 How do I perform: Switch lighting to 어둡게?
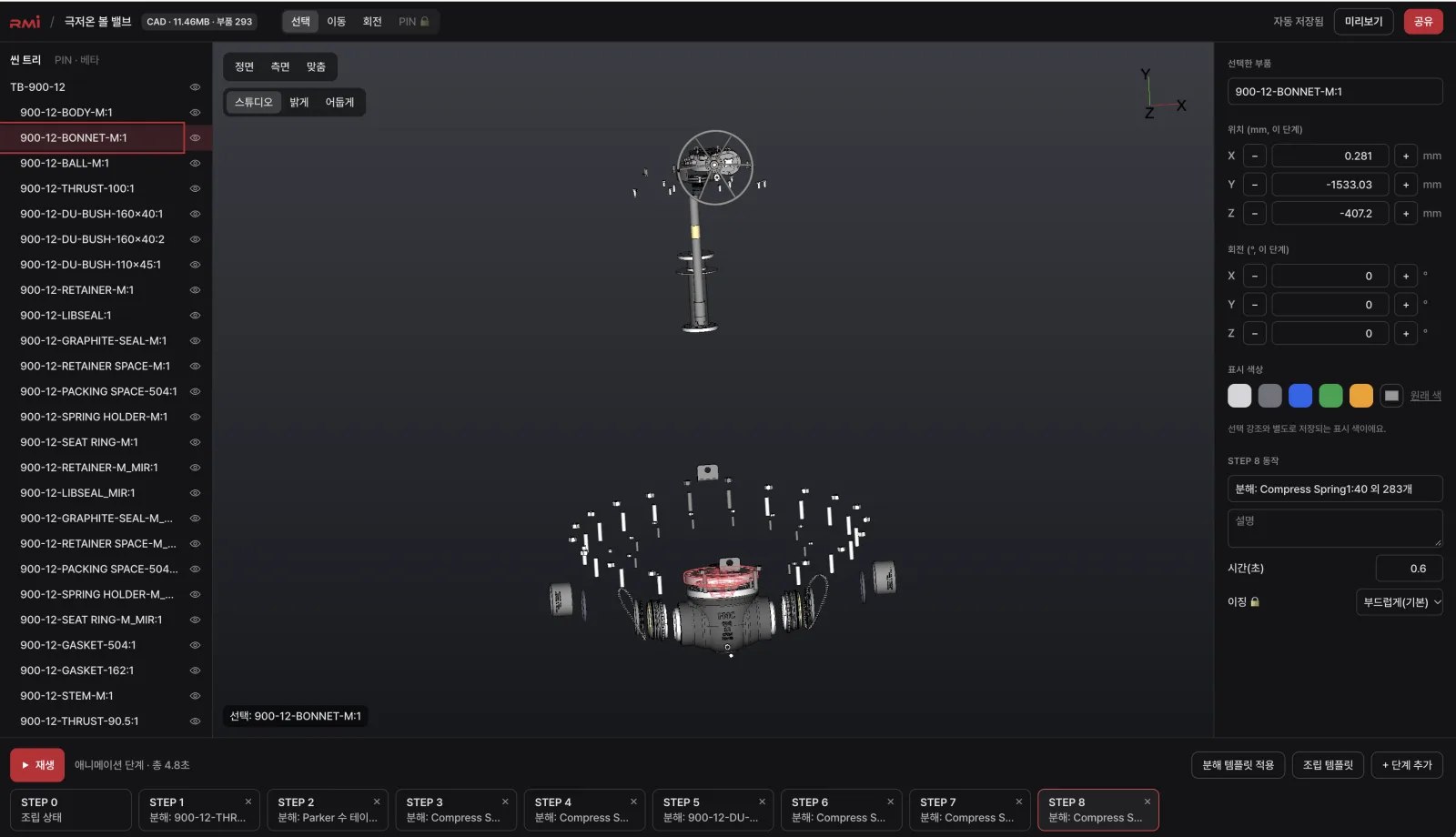pyautogui.click(x=339, y=103)
